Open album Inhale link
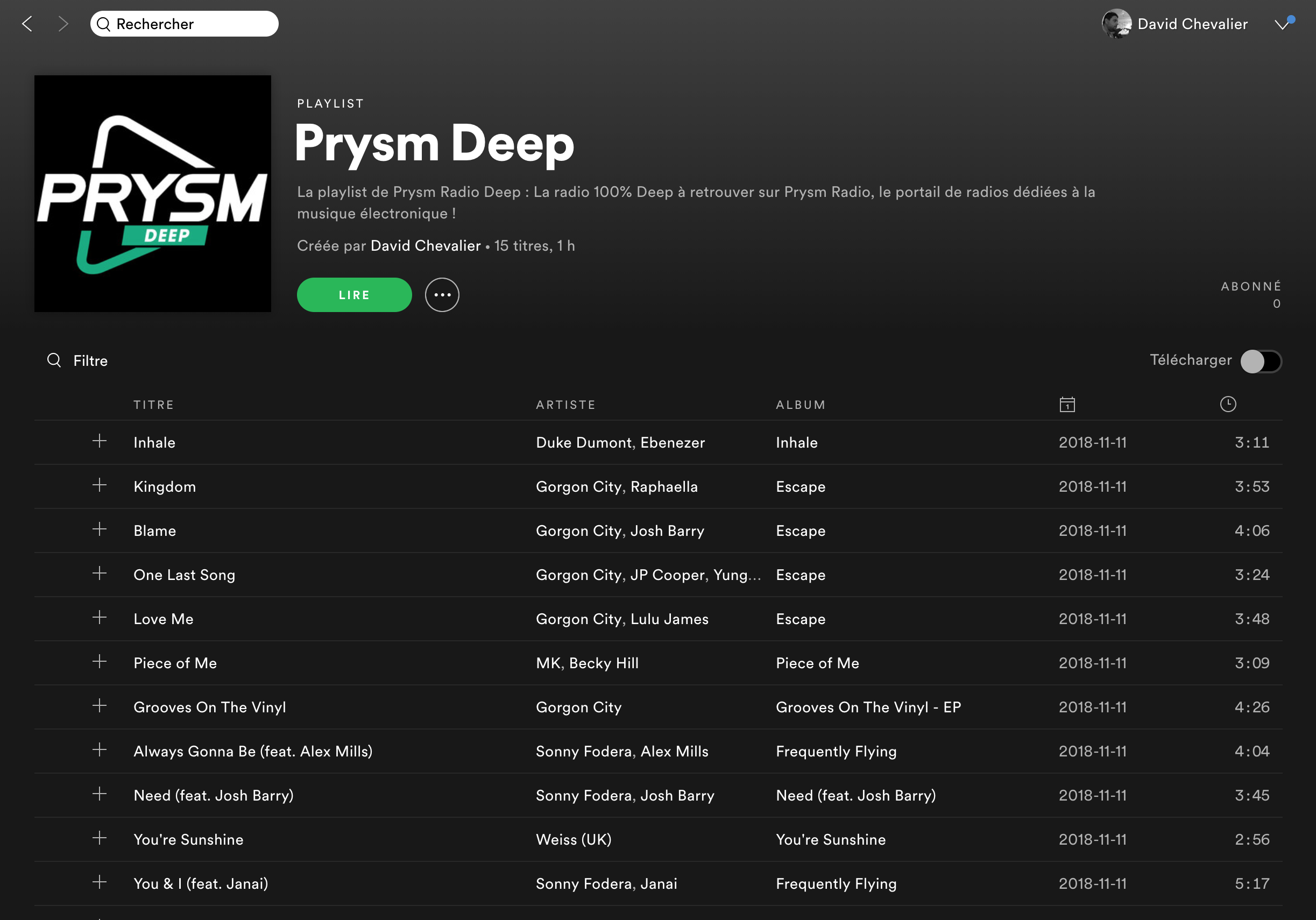Screen dimensions: 1316x920 coord(797,443)
